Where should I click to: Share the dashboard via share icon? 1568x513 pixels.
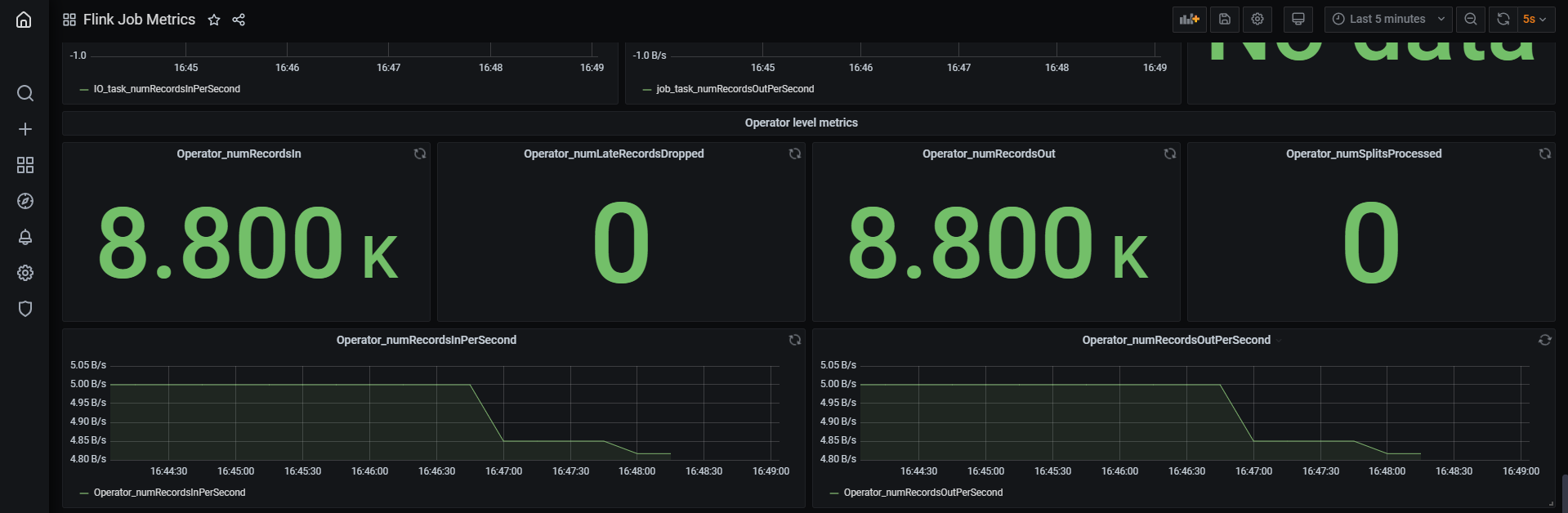click(x=239, y=20)
